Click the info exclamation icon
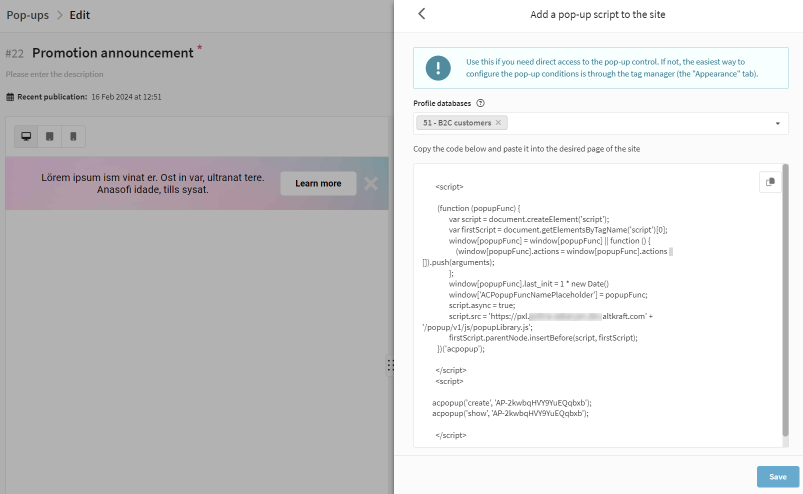 pos(438,68)
